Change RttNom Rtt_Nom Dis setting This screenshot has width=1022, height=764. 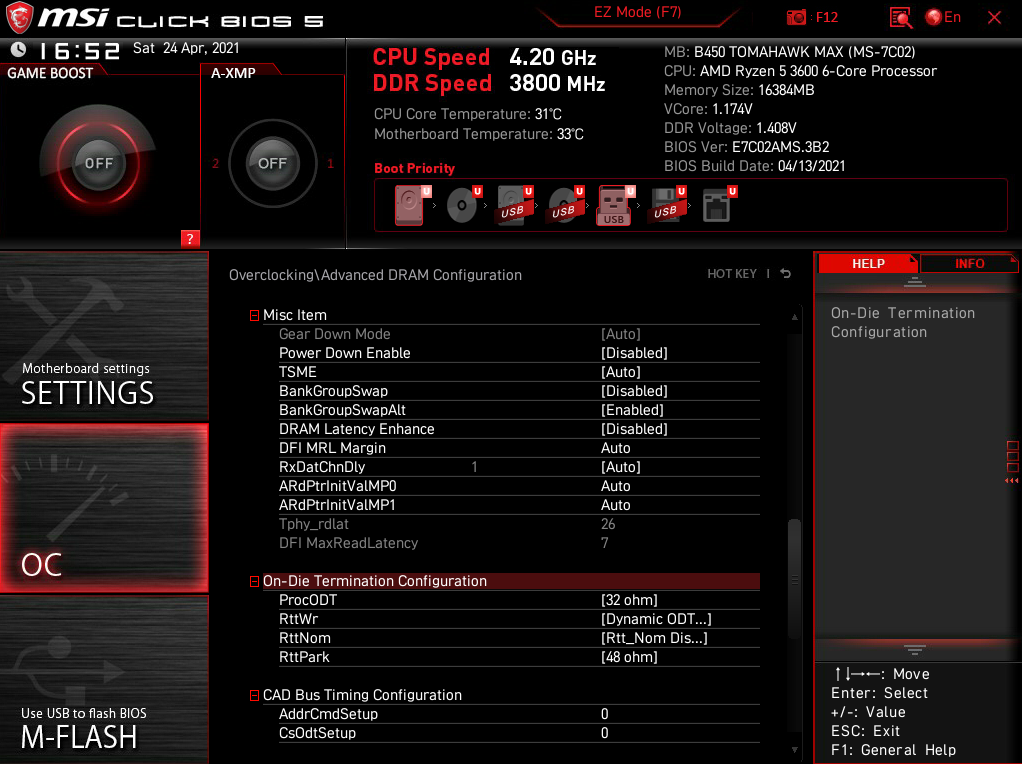654,638
